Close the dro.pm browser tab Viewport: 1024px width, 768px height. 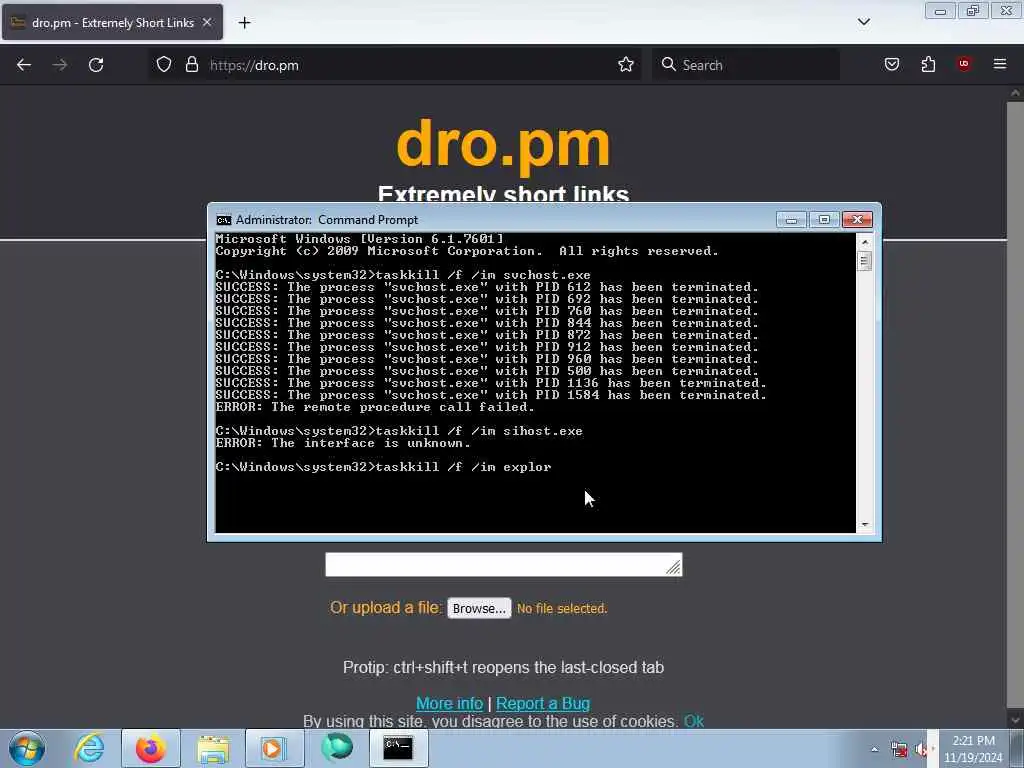pyautogui.click(x=207, y=22)
